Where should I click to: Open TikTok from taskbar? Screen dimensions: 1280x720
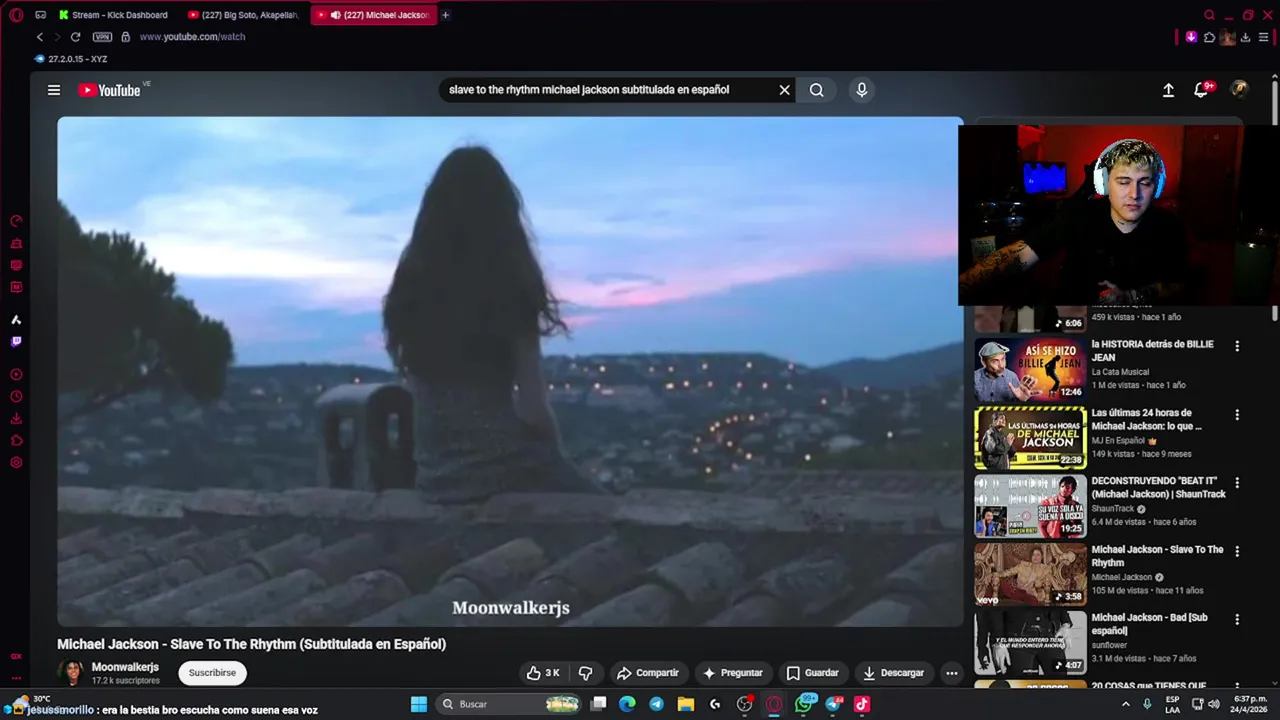click(x=862, y=704)
